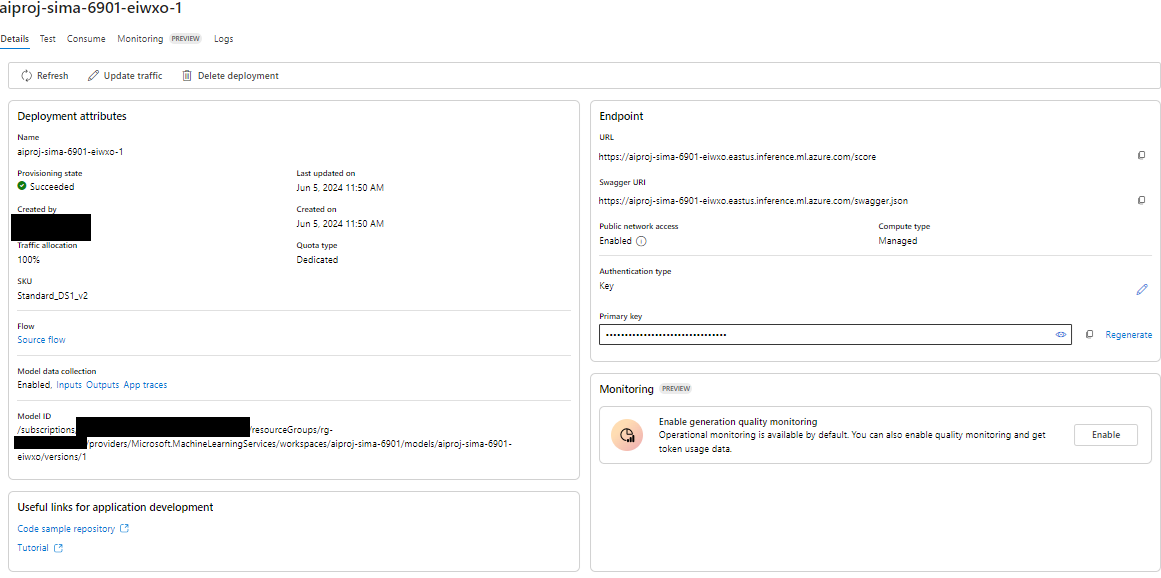Open the App traces link
This screenshot has width=1161, height=578.
(145, 385)
